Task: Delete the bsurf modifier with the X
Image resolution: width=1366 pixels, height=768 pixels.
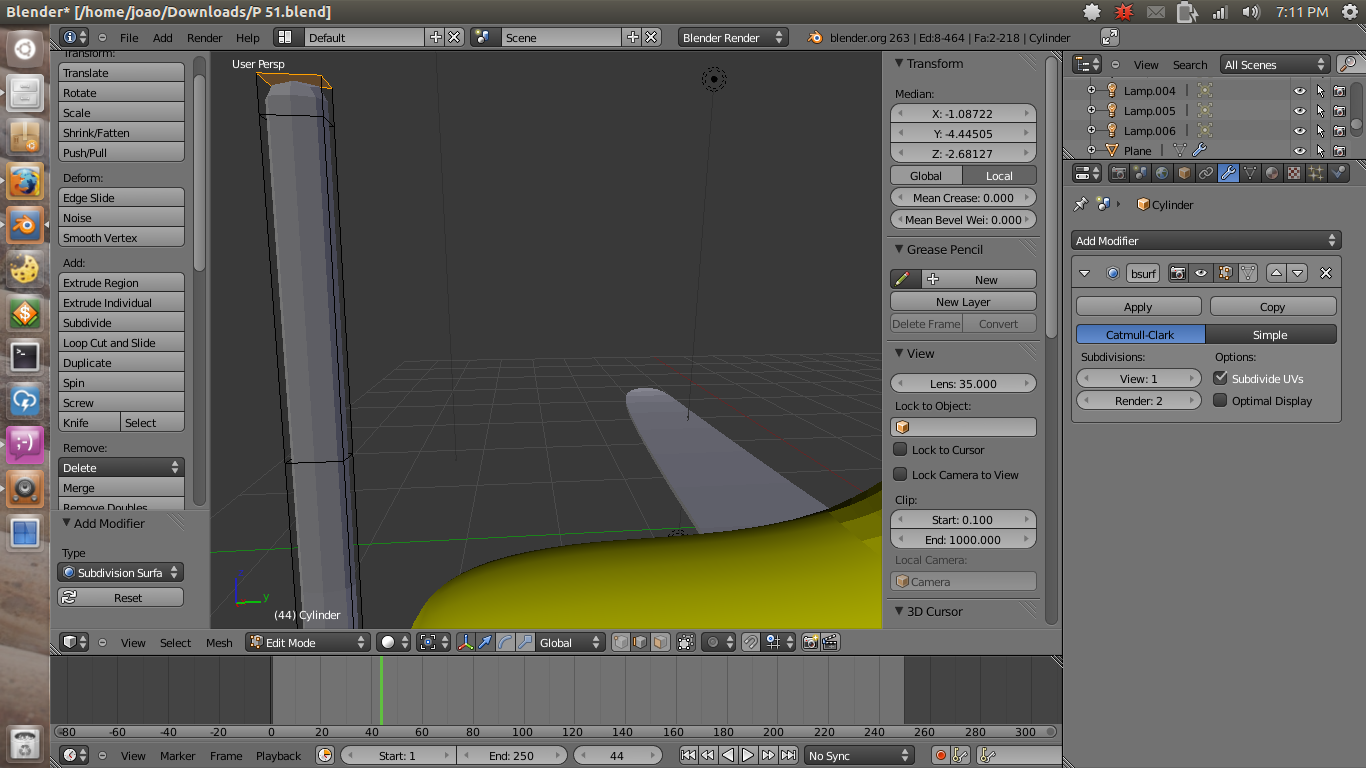Action: (1326, 273)
